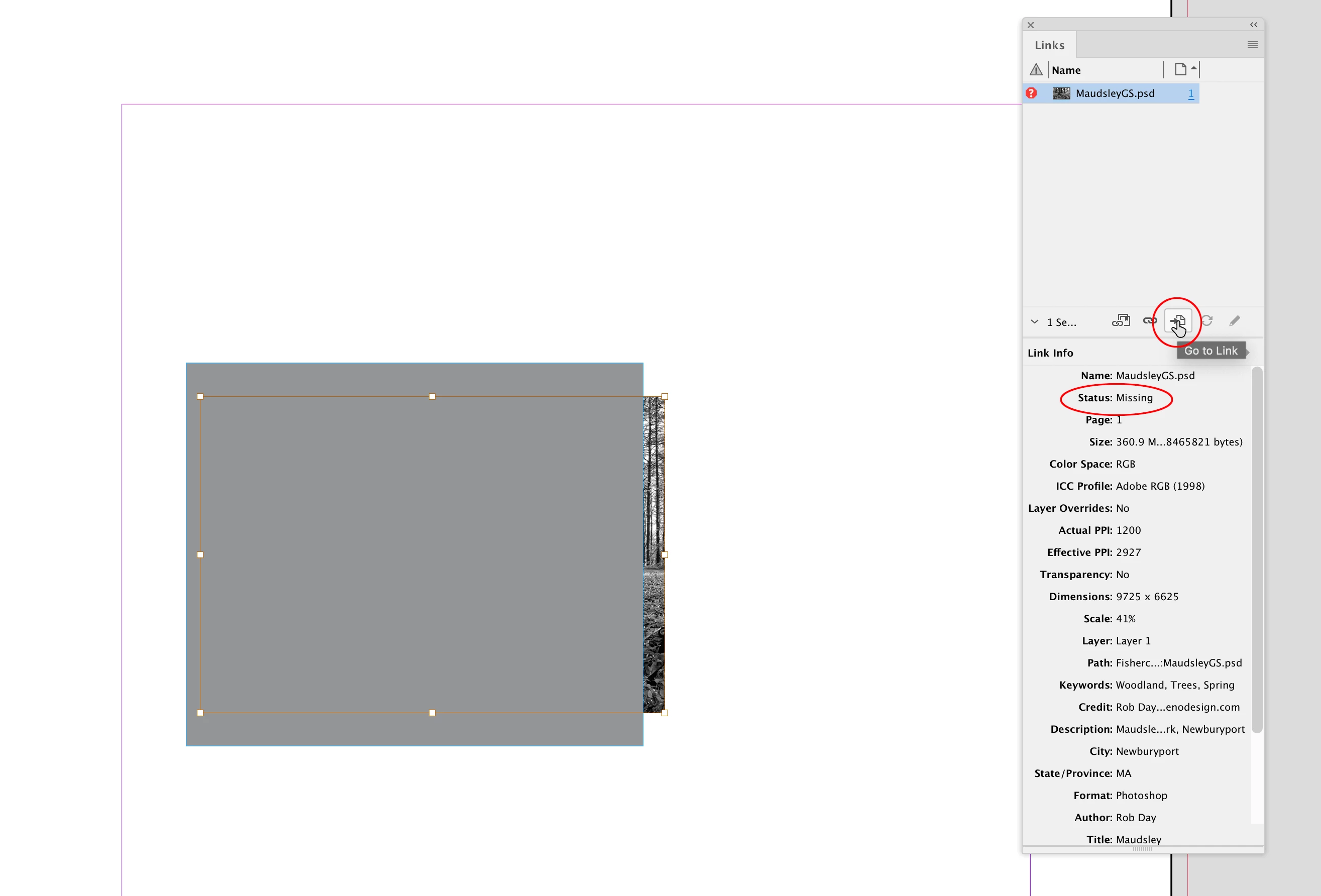
Task: Sort links by page column icon
Action: (x=1180, y=69)
